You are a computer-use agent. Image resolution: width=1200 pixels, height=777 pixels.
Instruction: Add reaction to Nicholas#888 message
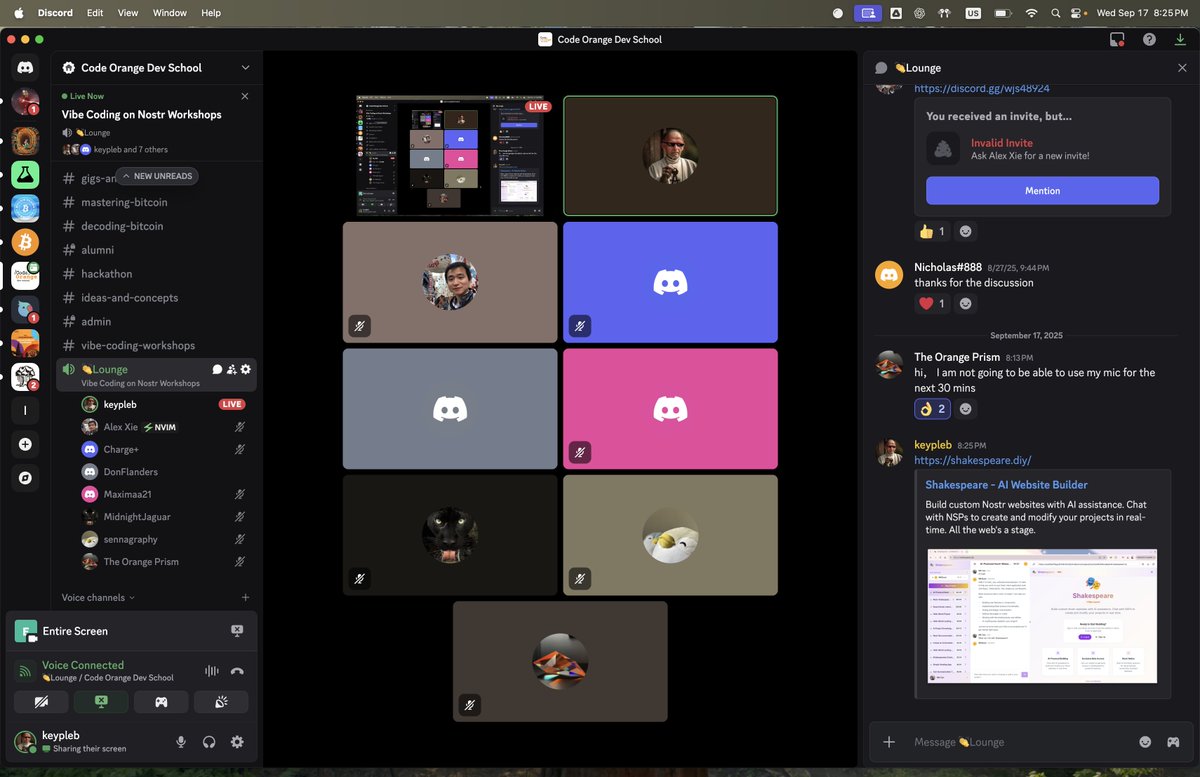(965, 303)
